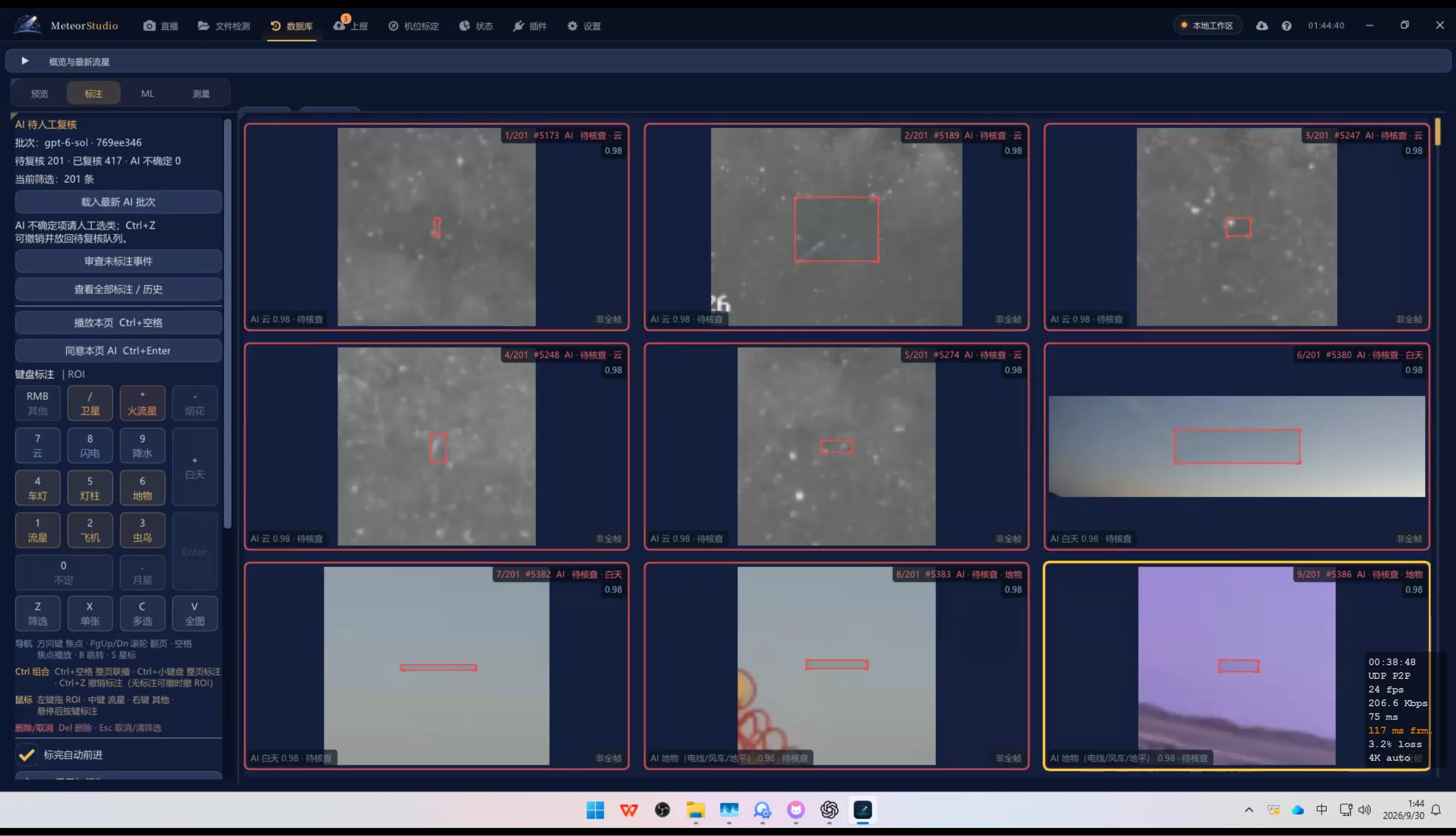This screenshot has width=1456, height=836.
Task: Toggle the 标完自动前进 checkbox
Action: click(x=26, y=755)
